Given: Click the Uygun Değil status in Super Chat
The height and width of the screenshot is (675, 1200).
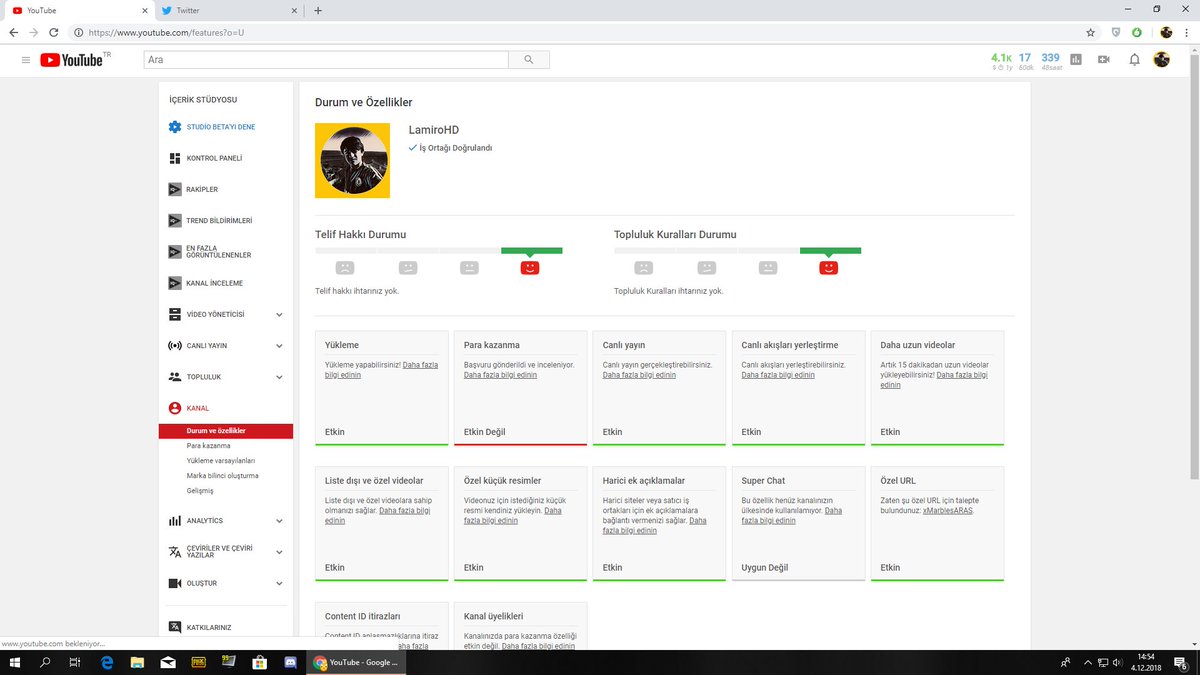Looking at the screenshot, I should click(765, 567).
